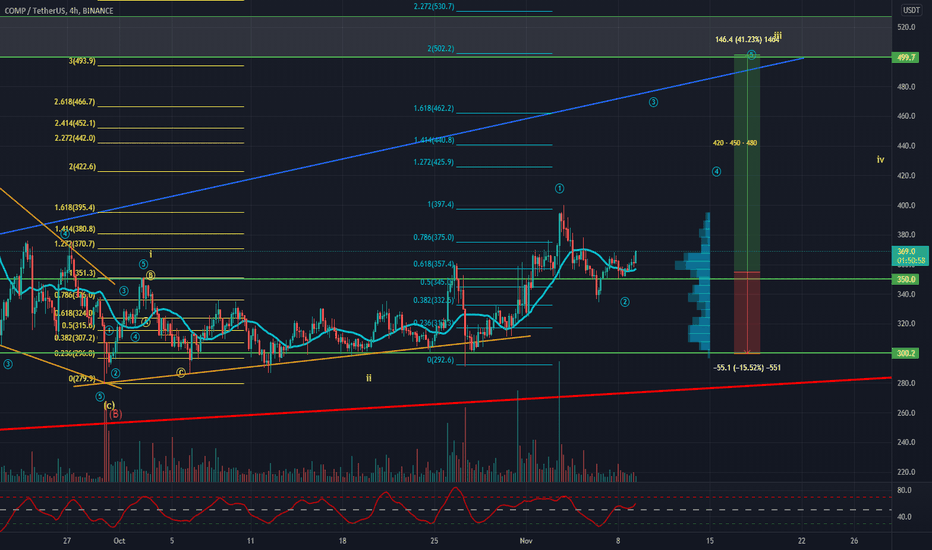932x550 pixels.
Task: Click the 2(422.6) Fibonacci label
Action: (x=82, y=167)
